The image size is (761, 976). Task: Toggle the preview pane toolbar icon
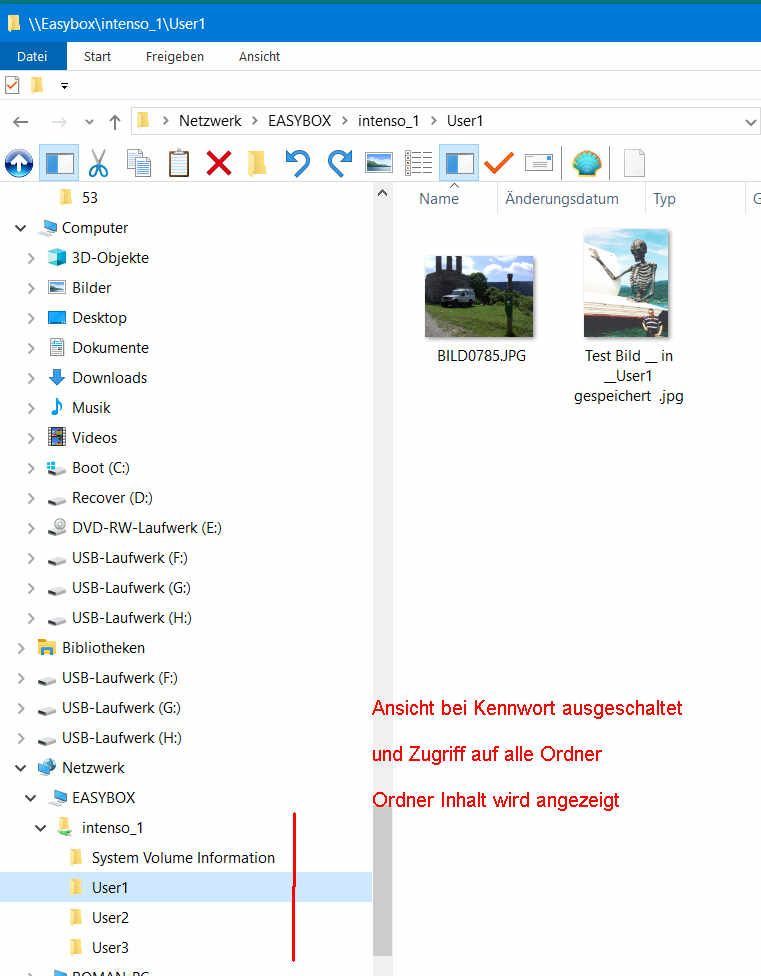[459, 163]
